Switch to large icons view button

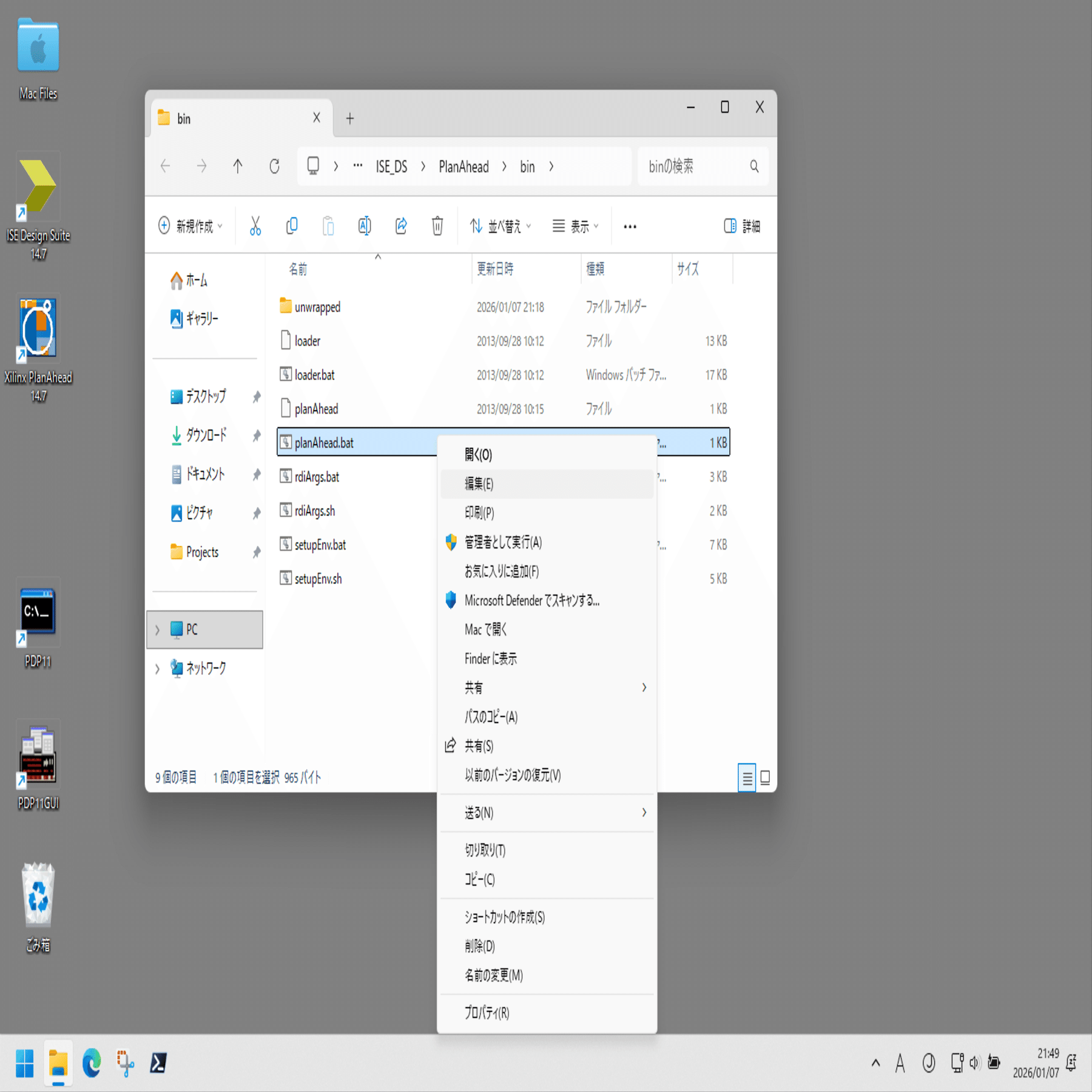coord(765,777)
